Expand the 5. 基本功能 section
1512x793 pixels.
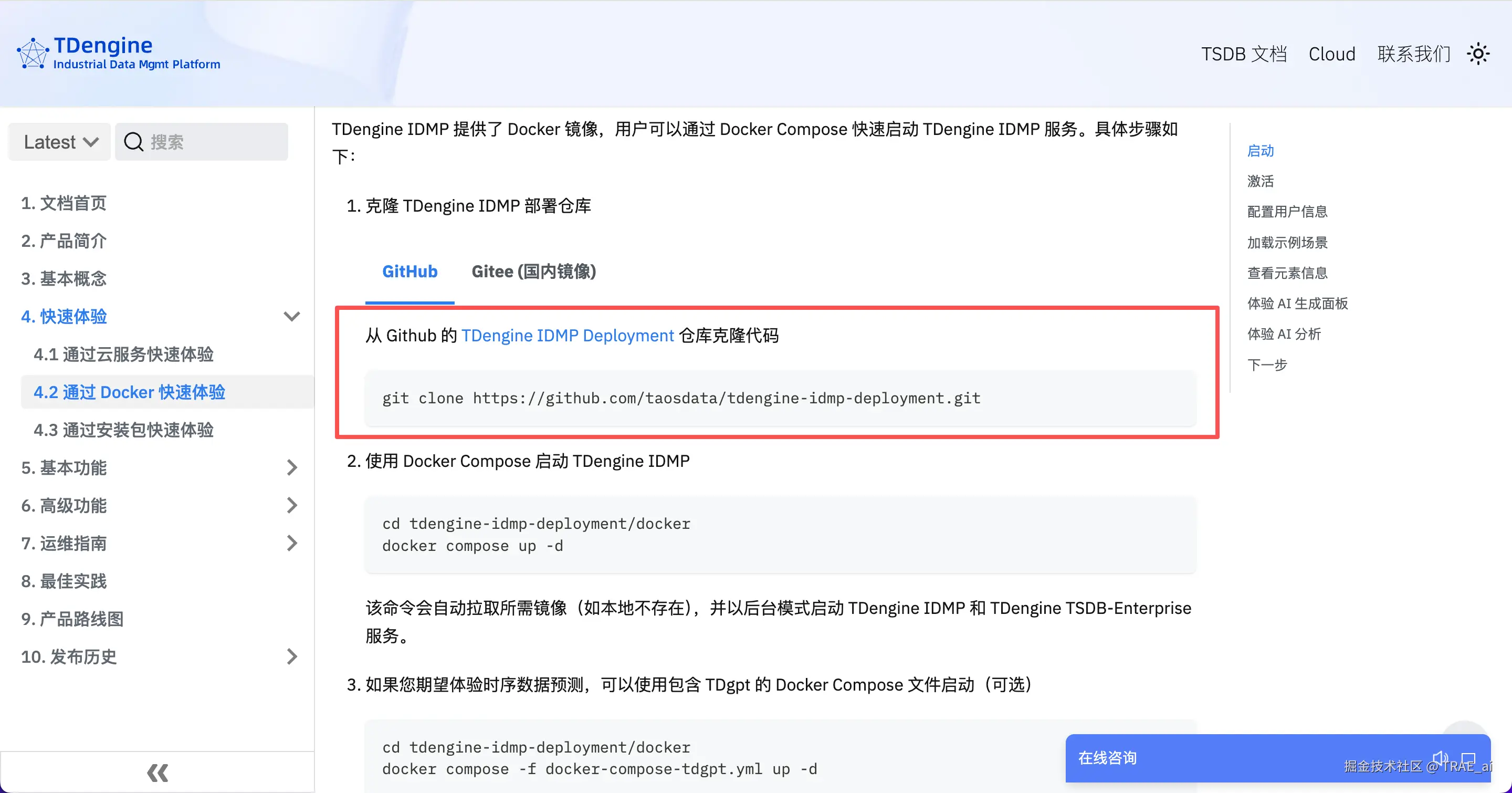[292, 468]
